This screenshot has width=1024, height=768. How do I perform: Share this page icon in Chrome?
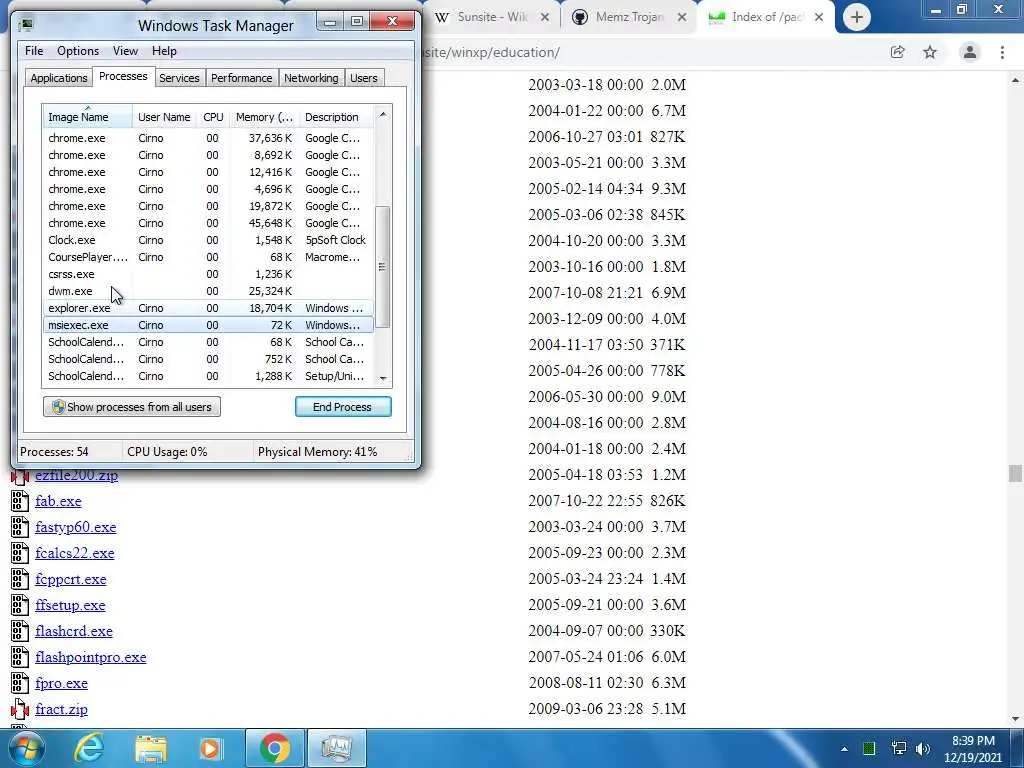897,52
